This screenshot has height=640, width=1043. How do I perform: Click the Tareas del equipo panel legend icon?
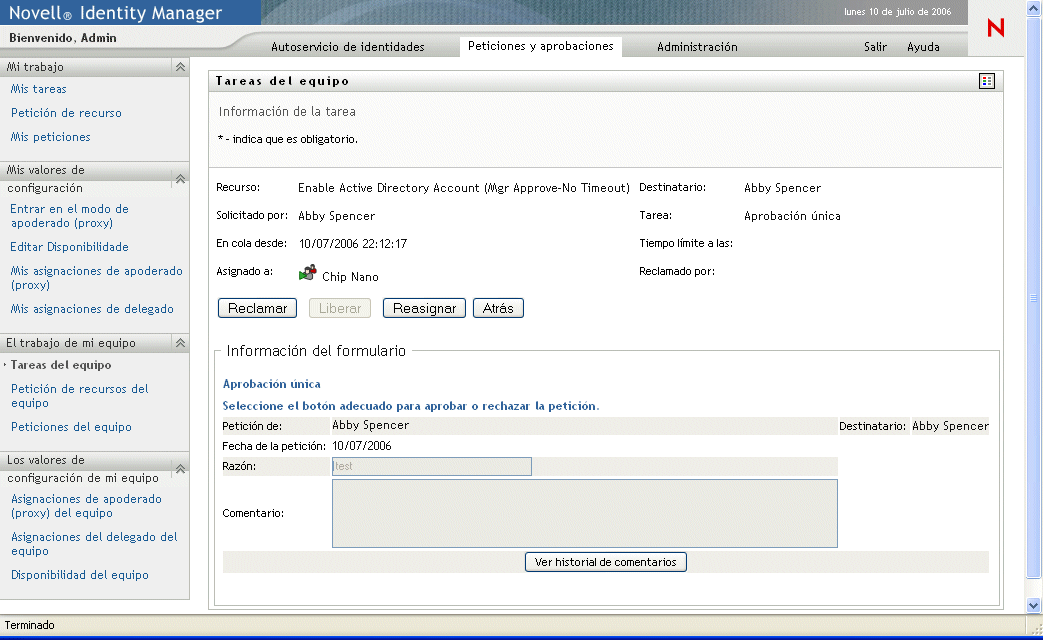coord(987,81)
